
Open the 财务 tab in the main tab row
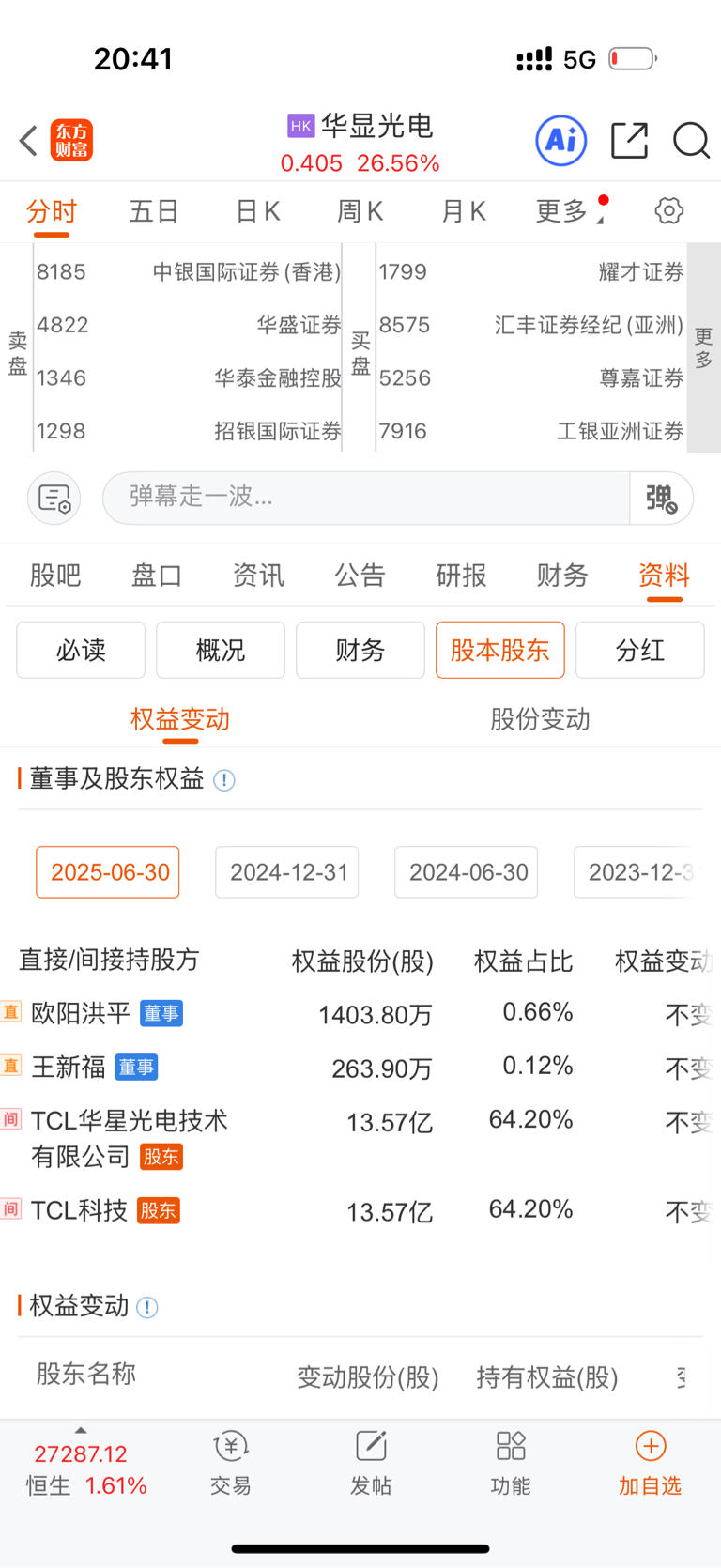562,576
